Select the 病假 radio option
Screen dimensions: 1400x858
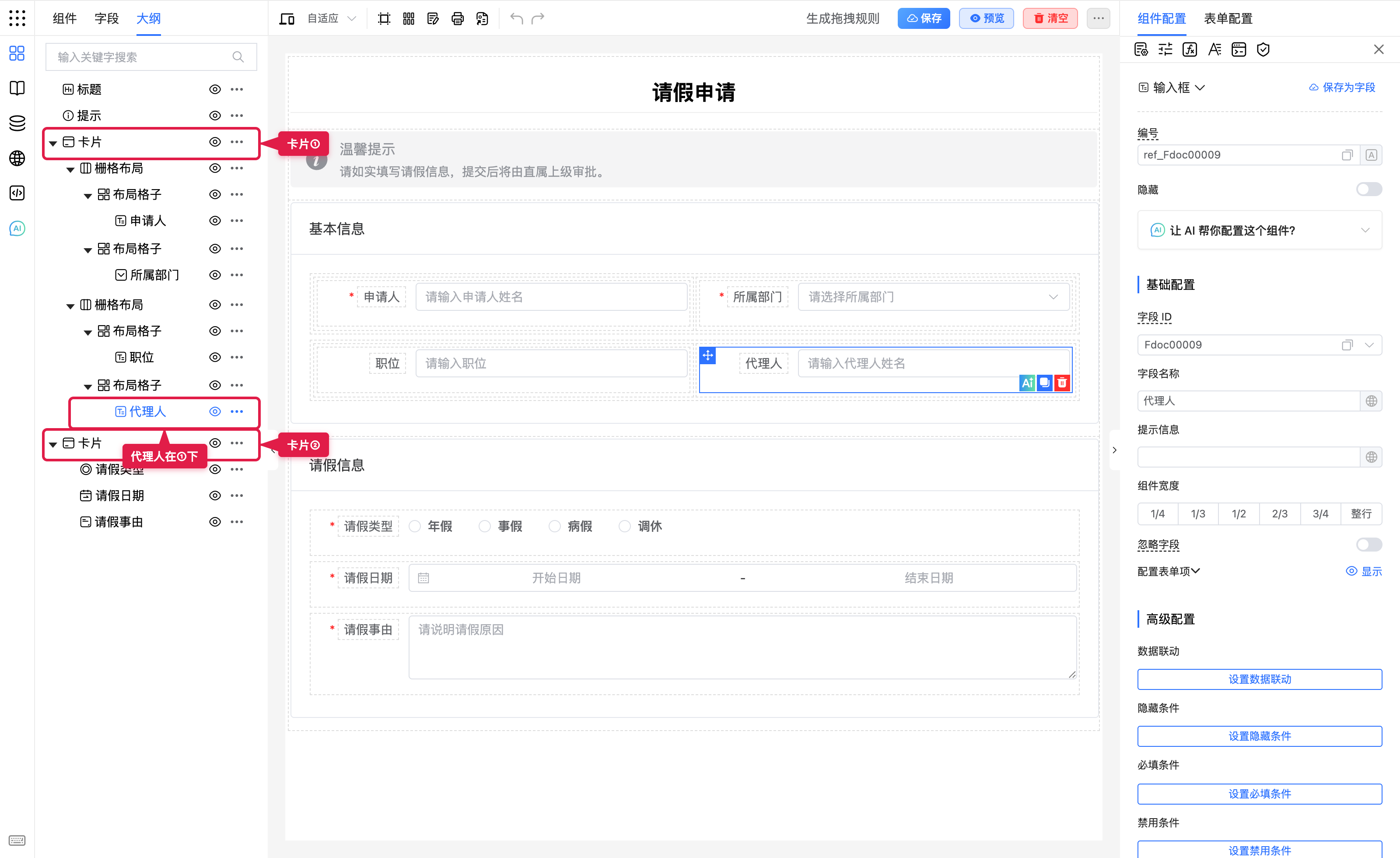(555, 527)
